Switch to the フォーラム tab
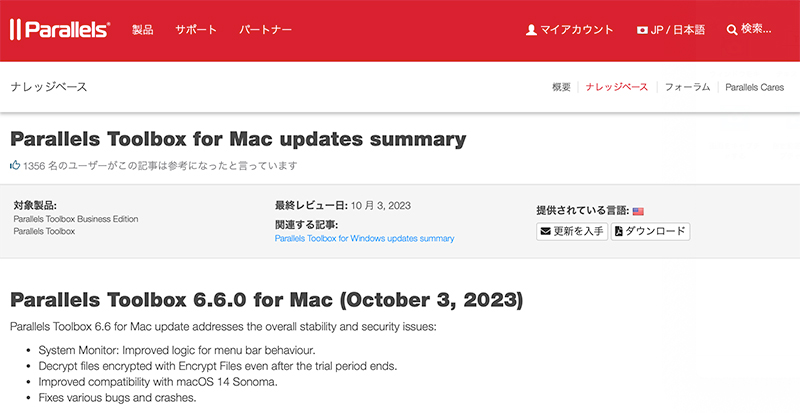This screenshot has height=413, width=800. (x=687, y=87)
